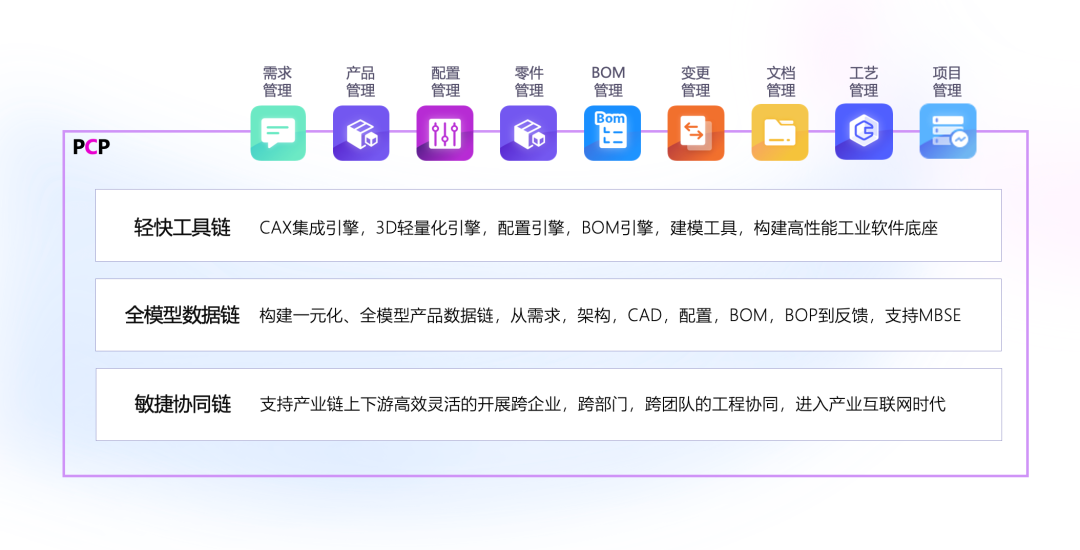Viewport: 1080px width, 550px height.
Task: Select the yellow 文档管理 folder icon
Action: pyautogui.click(x=780, y=133)
